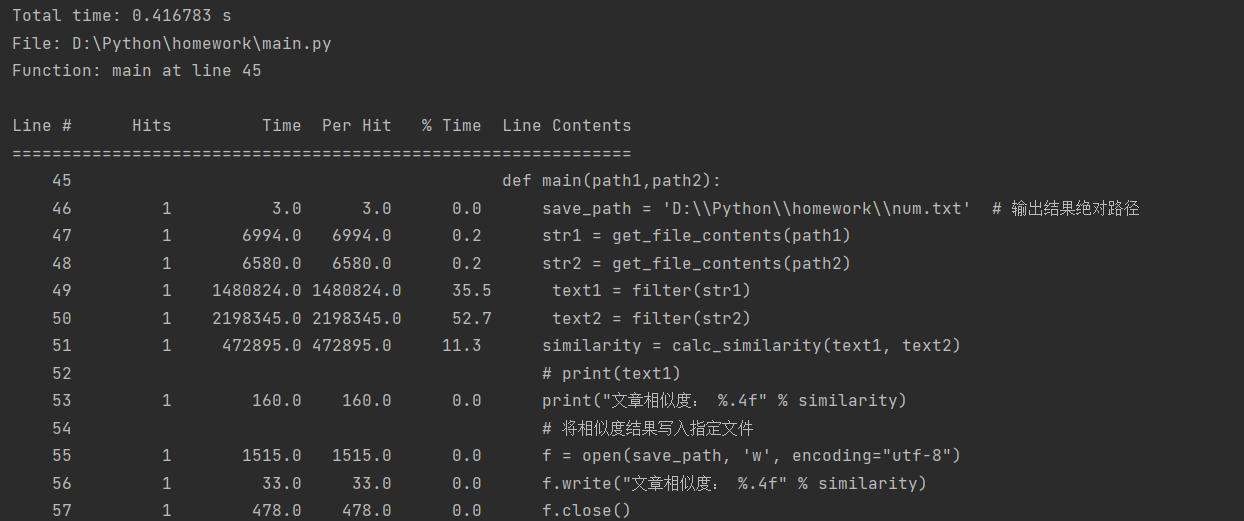The width and height of the screenshot is (1244, 521).
Task: Click the "Line #" column header
Action: tap(41, 126)
